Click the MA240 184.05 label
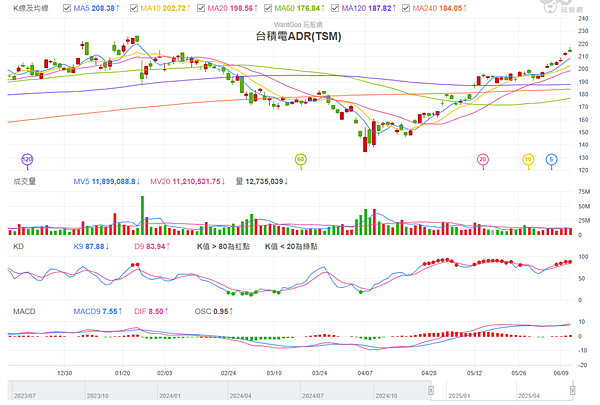 439,8
